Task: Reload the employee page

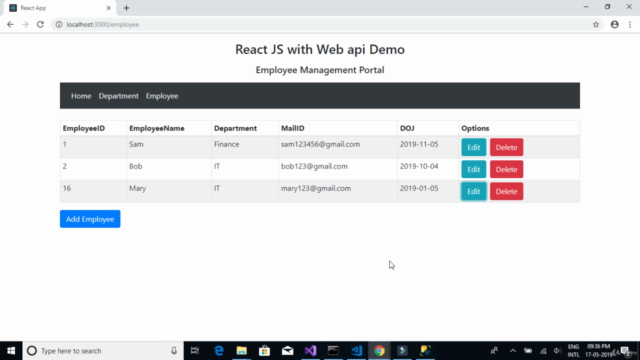Action: pyautogui.click(x=40, y=24)
